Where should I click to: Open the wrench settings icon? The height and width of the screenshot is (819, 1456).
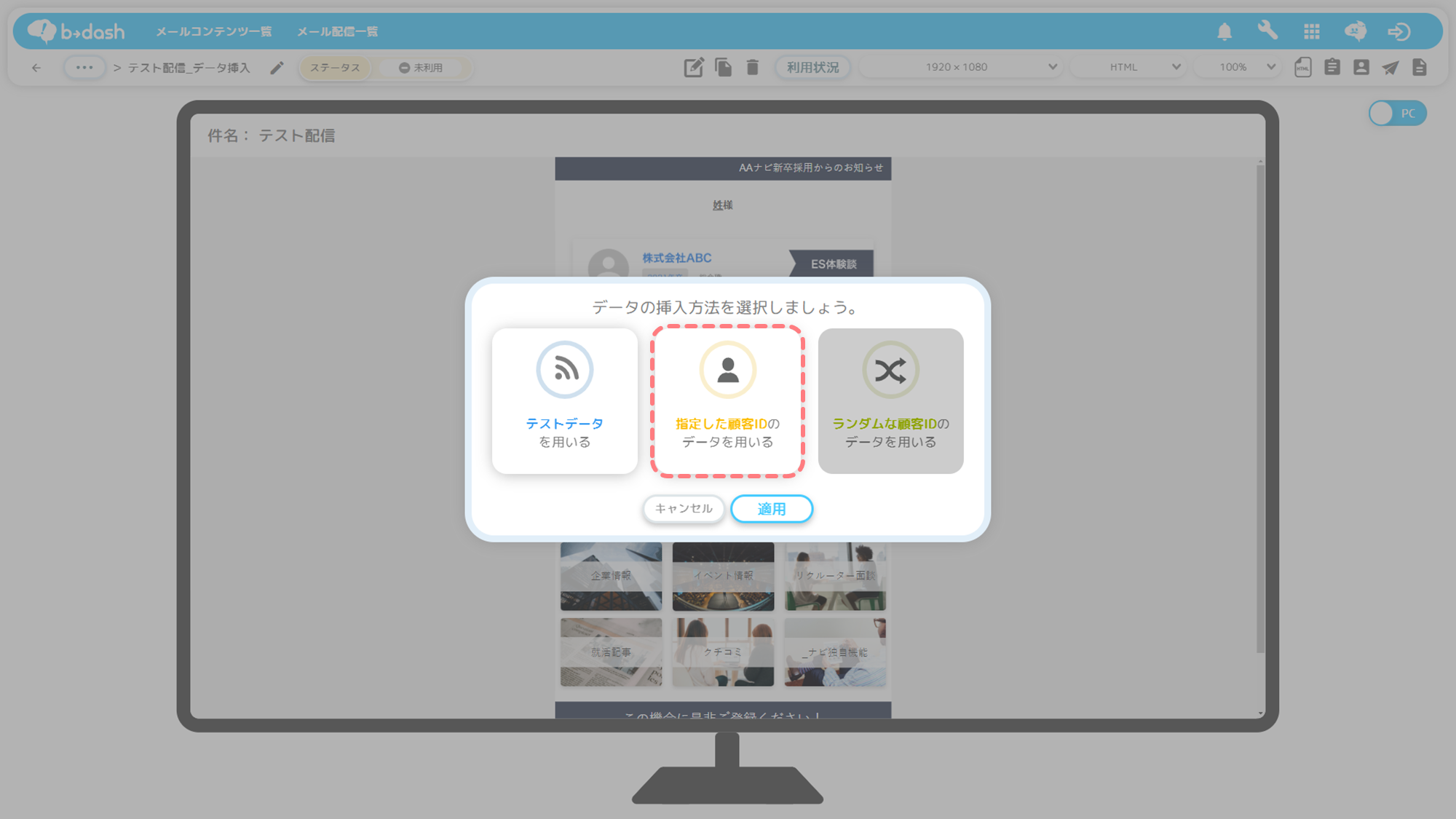[x=1267, y=31]
